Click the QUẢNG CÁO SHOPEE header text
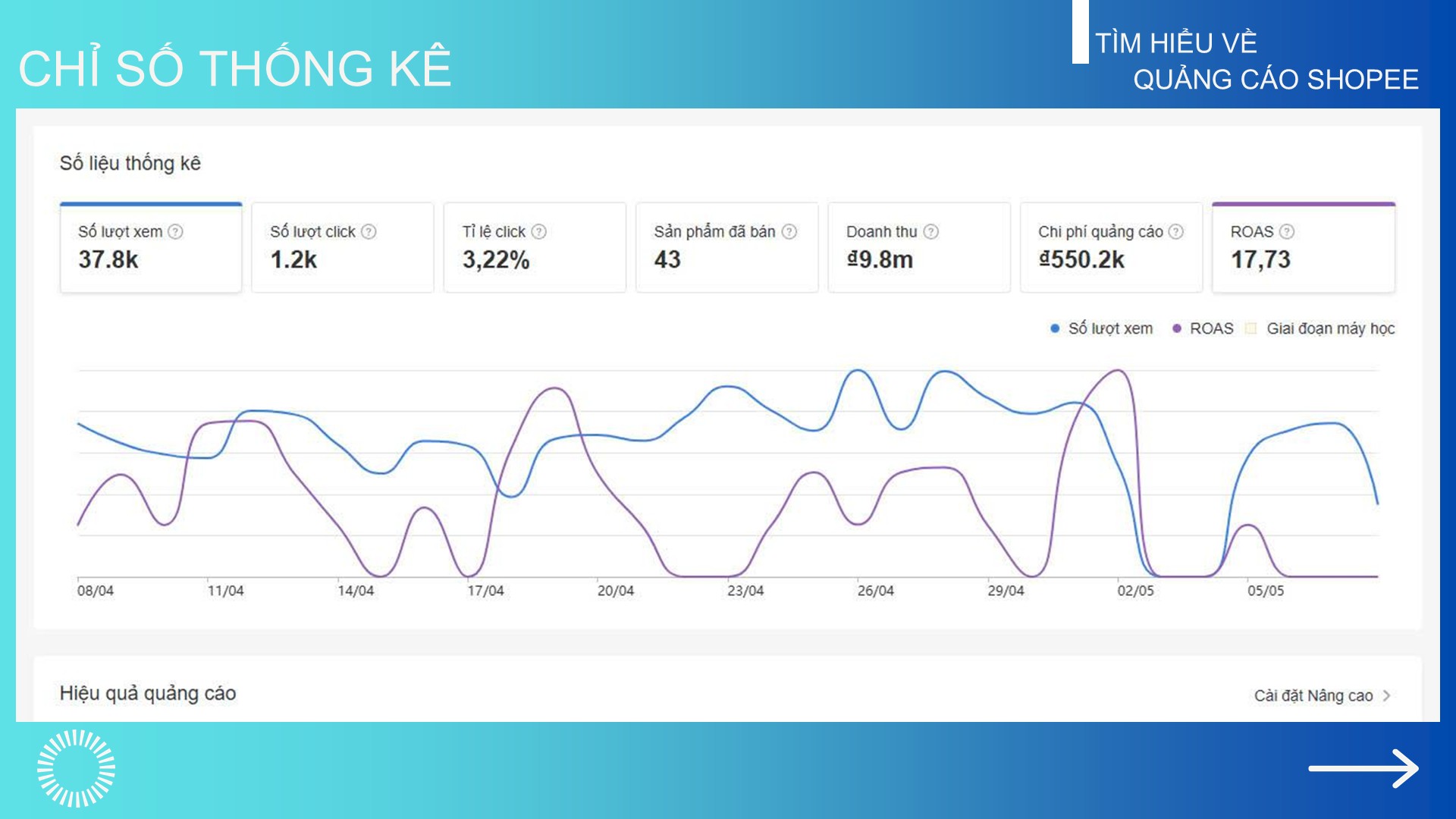 (x=1276, y=79)
